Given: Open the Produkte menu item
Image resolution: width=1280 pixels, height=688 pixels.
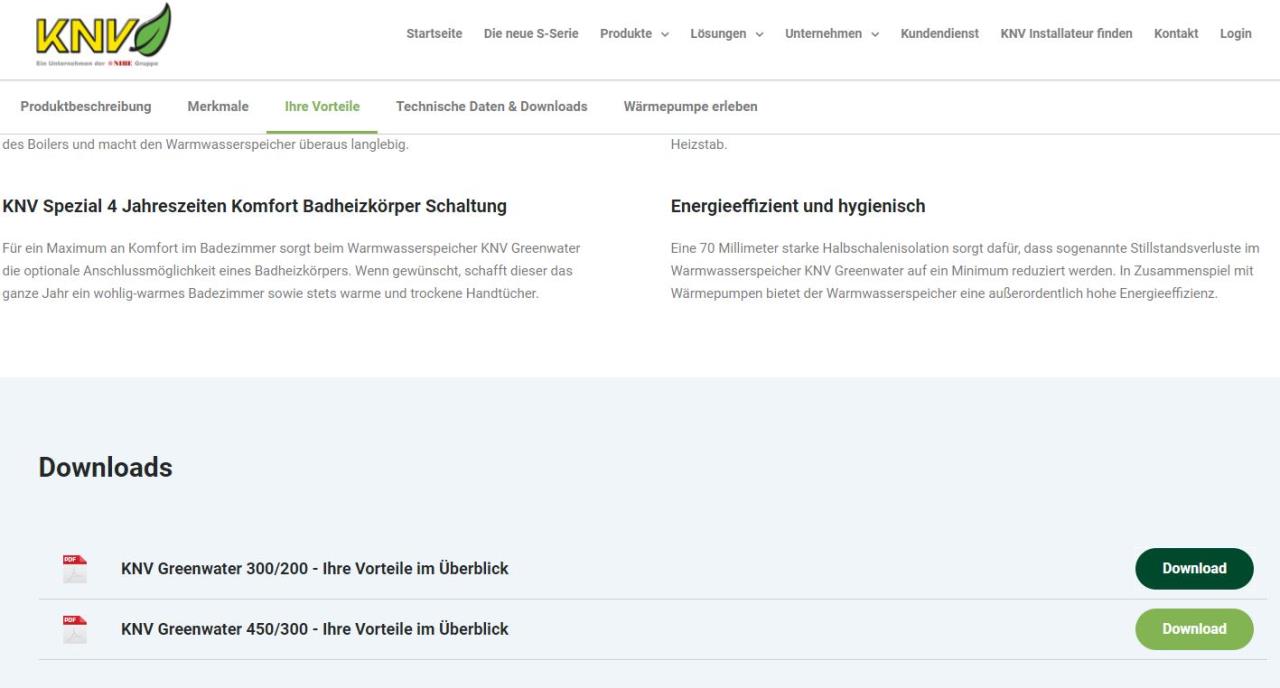Looking at the screenshot, I should (626, 33).
